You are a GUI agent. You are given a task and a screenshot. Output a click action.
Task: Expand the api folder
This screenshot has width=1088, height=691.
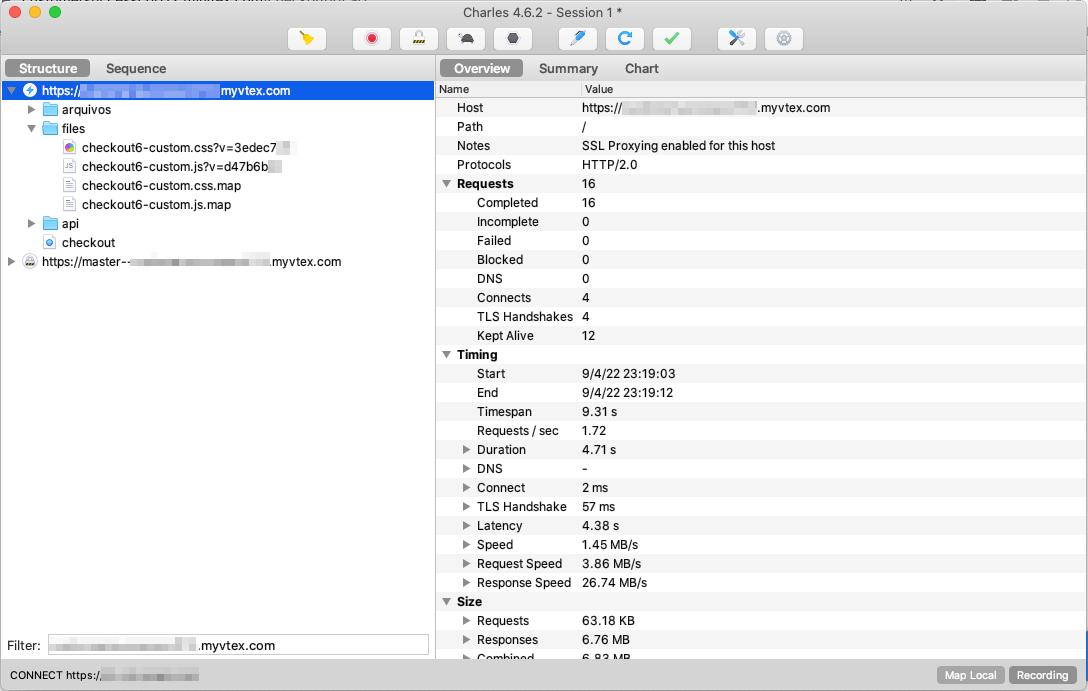(x=31, y=223)
